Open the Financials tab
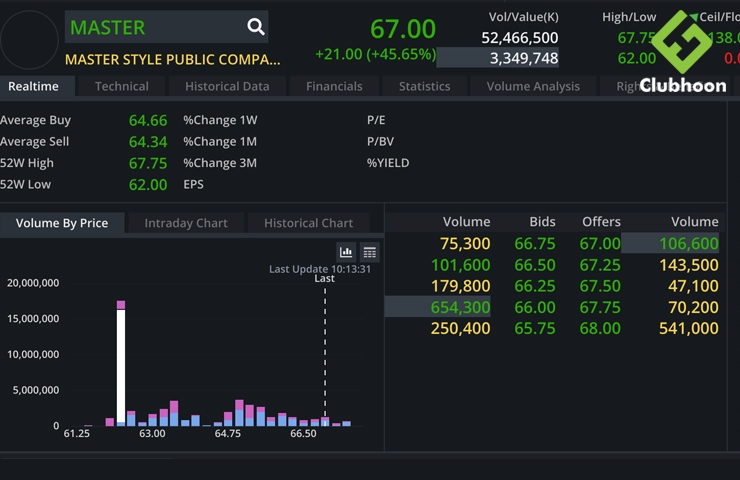Image resolution: width=740 pixels, height=480 pixels. pyautogui.click(x=334, y=86)
